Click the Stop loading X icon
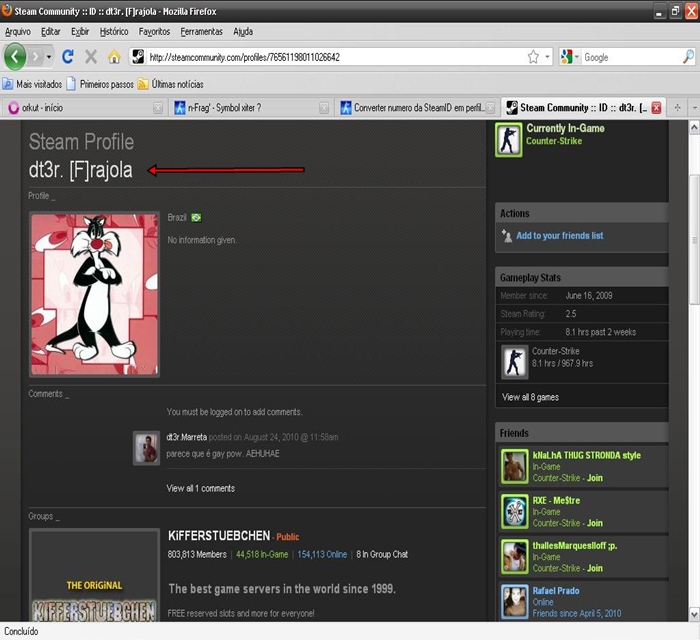The width and height of the screenshot is (700, 640). 91,57
